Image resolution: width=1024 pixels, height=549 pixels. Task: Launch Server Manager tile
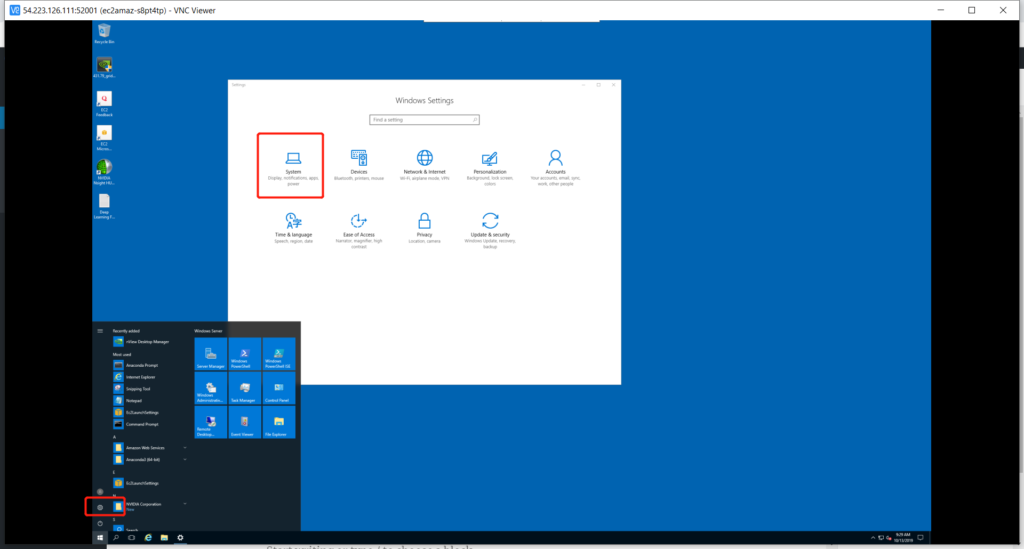tap(210, 354)
